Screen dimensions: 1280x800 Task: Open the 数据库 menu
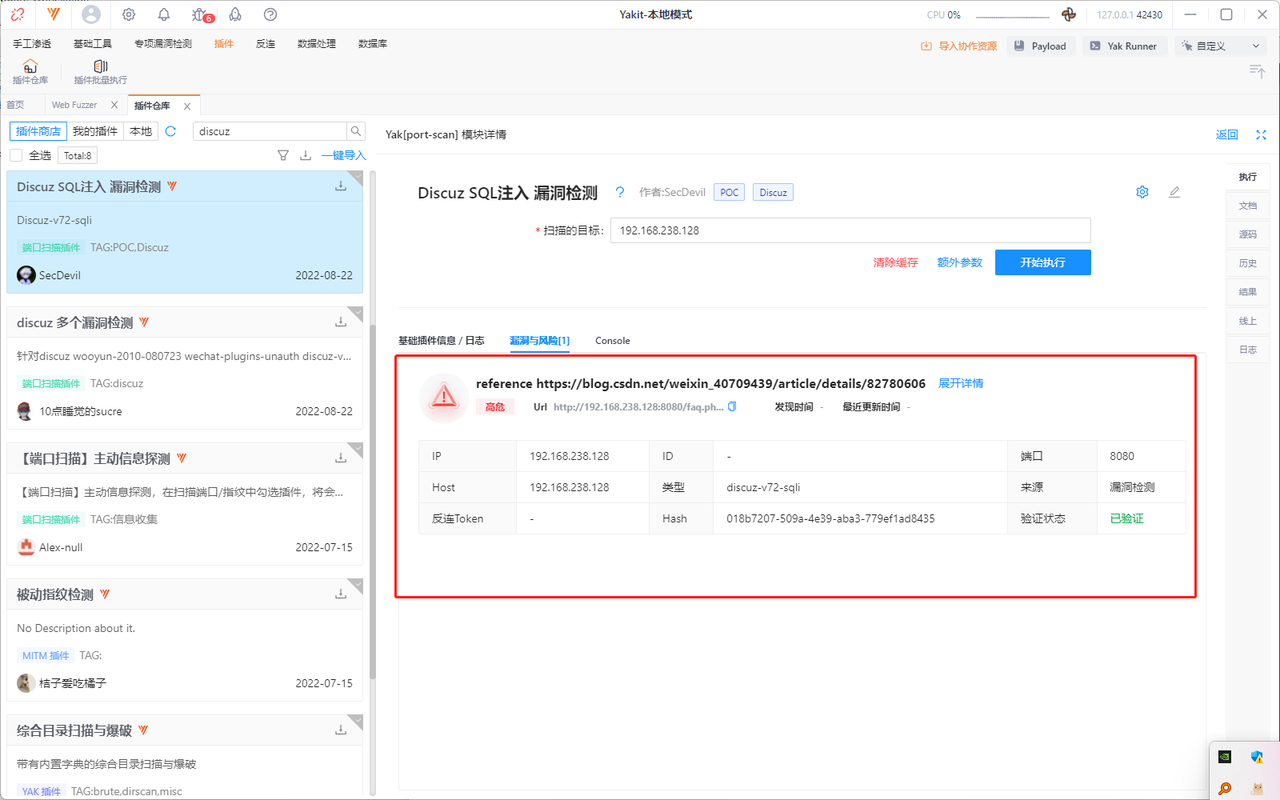tap(373, 44)
